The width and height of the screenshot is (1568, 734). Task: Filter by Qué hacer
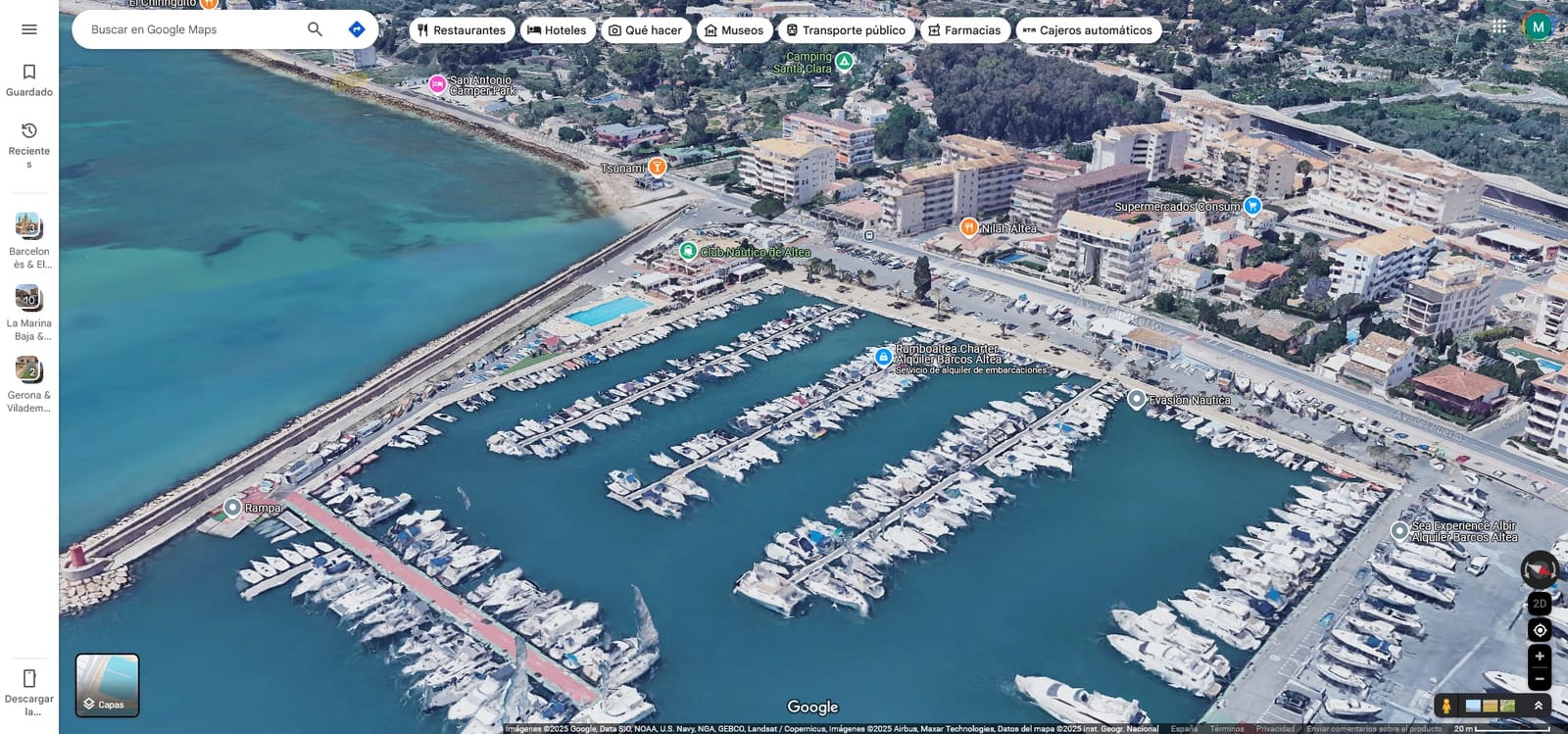click(x=645, y=30)
